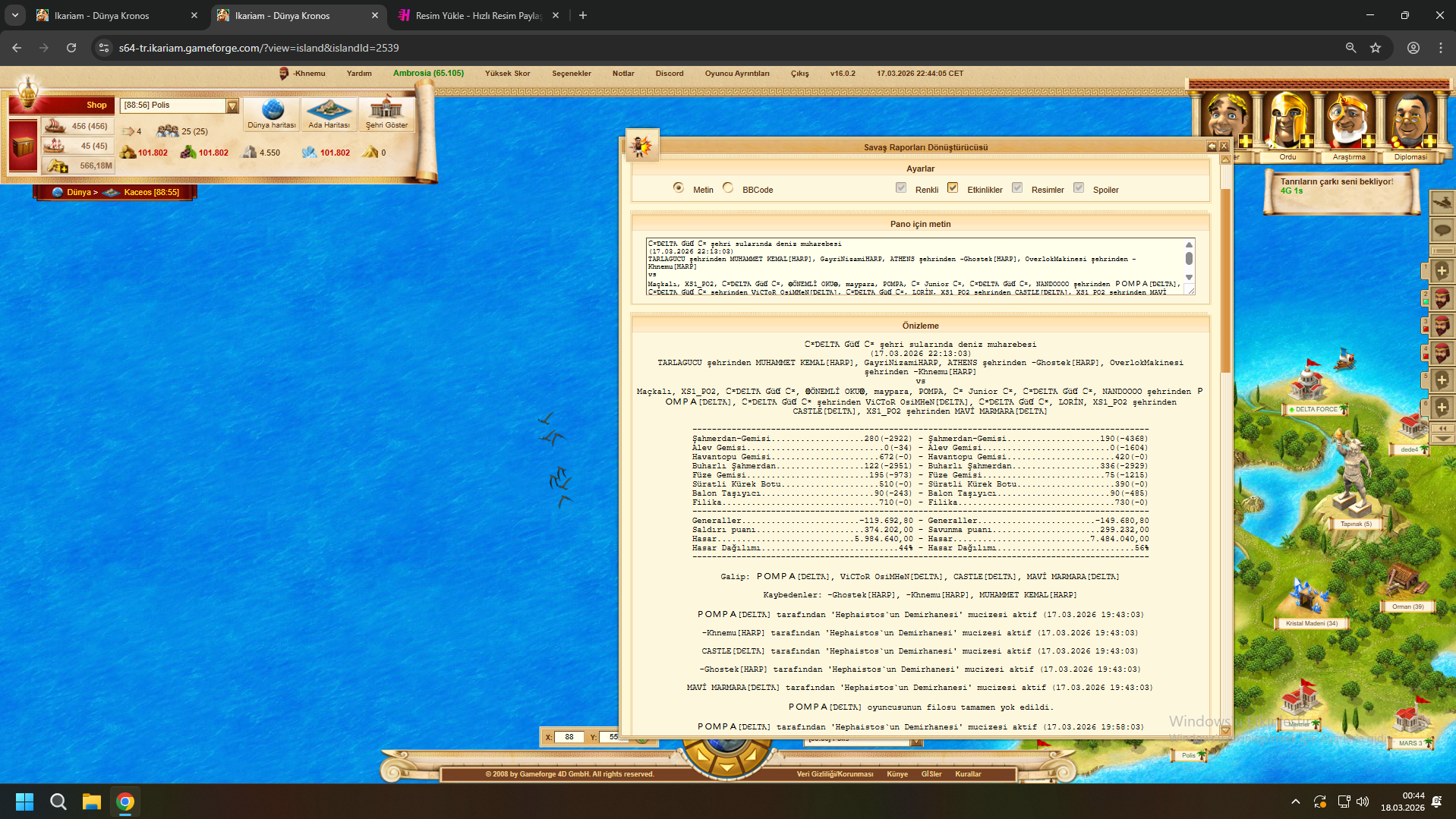The height and width of the screenshot is (819, 1456).
Task: Click the citizens population icon
Action: 167,131
